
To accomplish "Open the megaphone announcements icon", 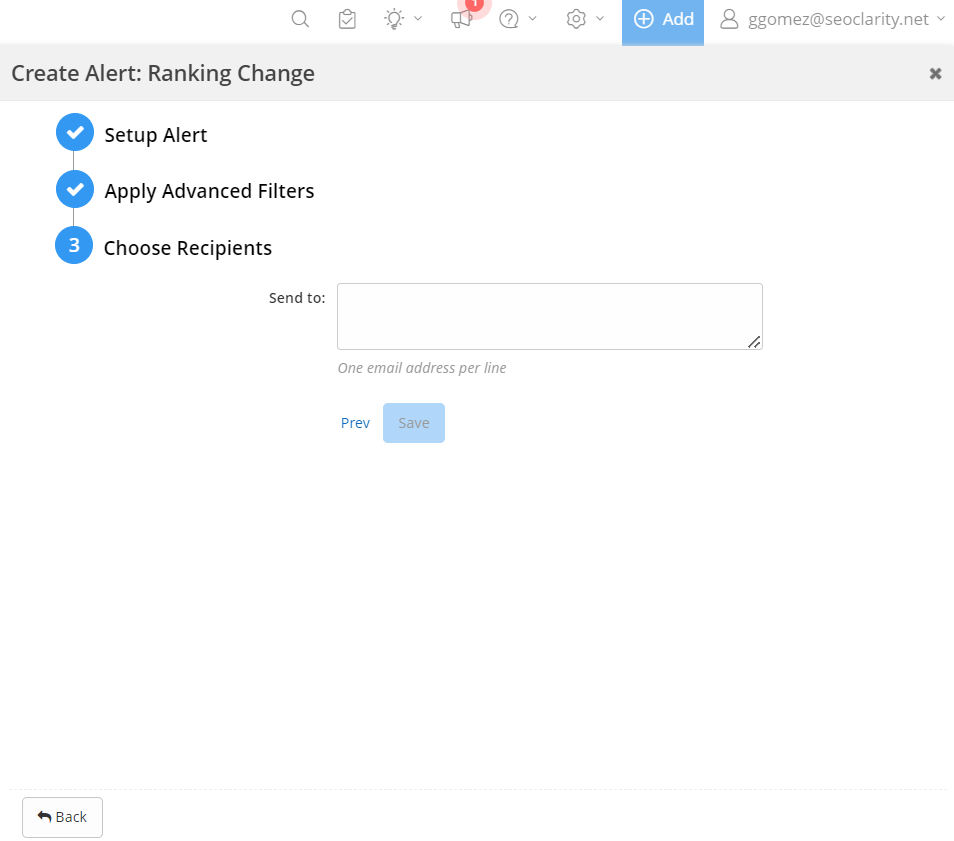I will click(460, 20).
